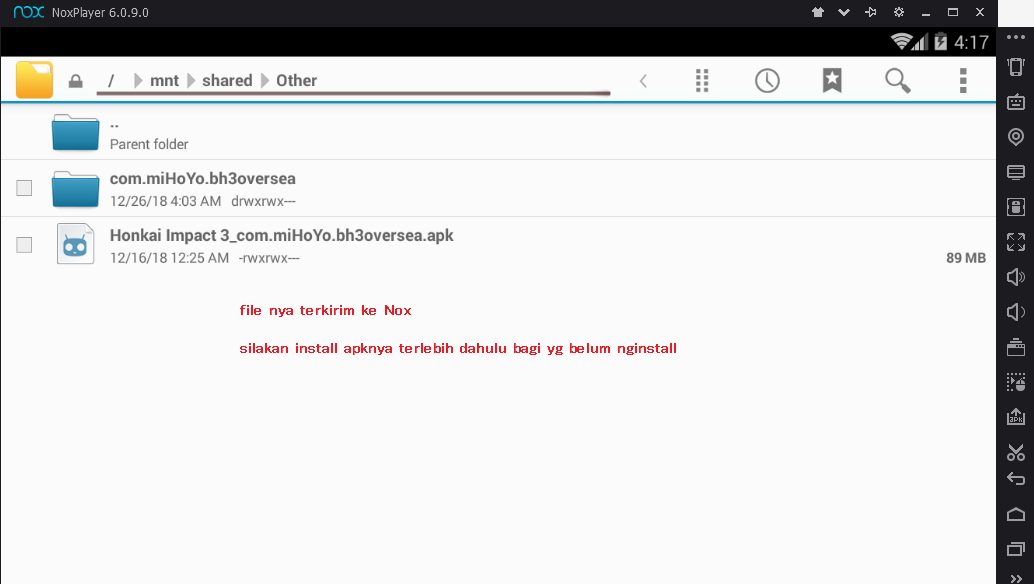Click Nox sidebar three-dot more icon

(1016, 37)
